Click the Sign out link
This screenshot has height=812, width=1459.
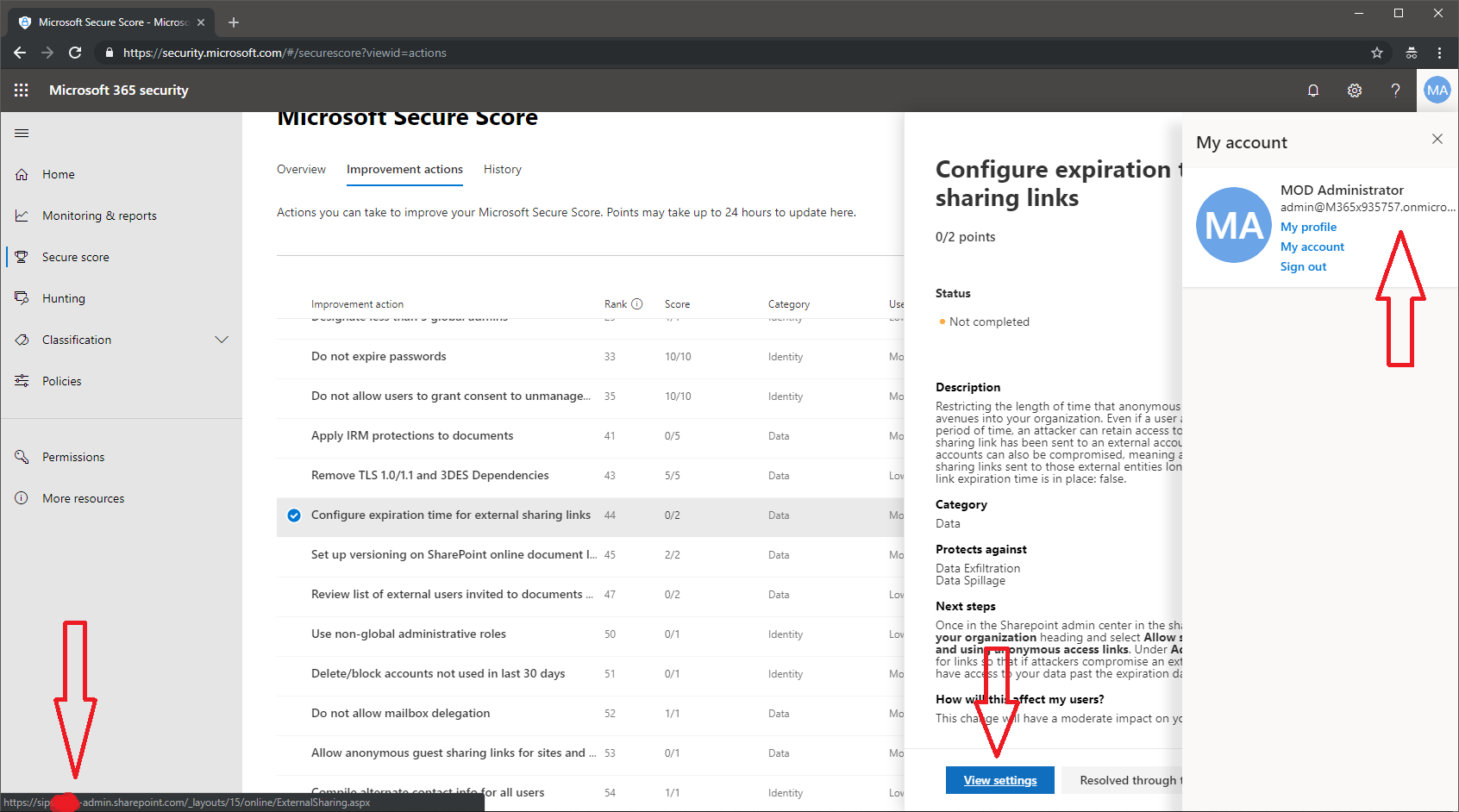point(1303,266)
